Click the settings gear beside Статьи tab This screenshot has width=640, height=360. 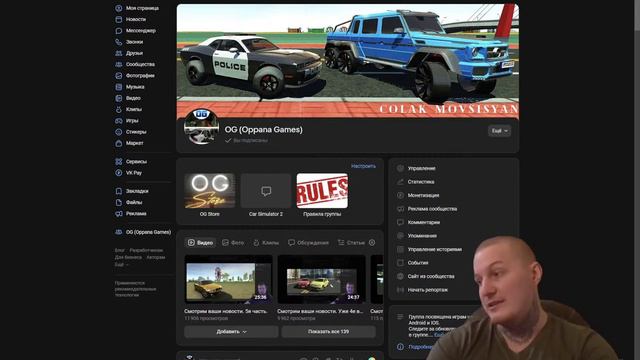pyautogui.click(x=372, y=242)
